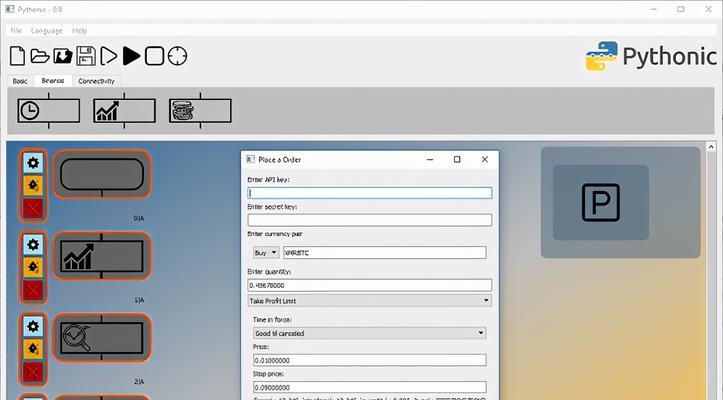Click the orange debug icon for 2|A
723x400 pixels.
(x=33, y=349)
